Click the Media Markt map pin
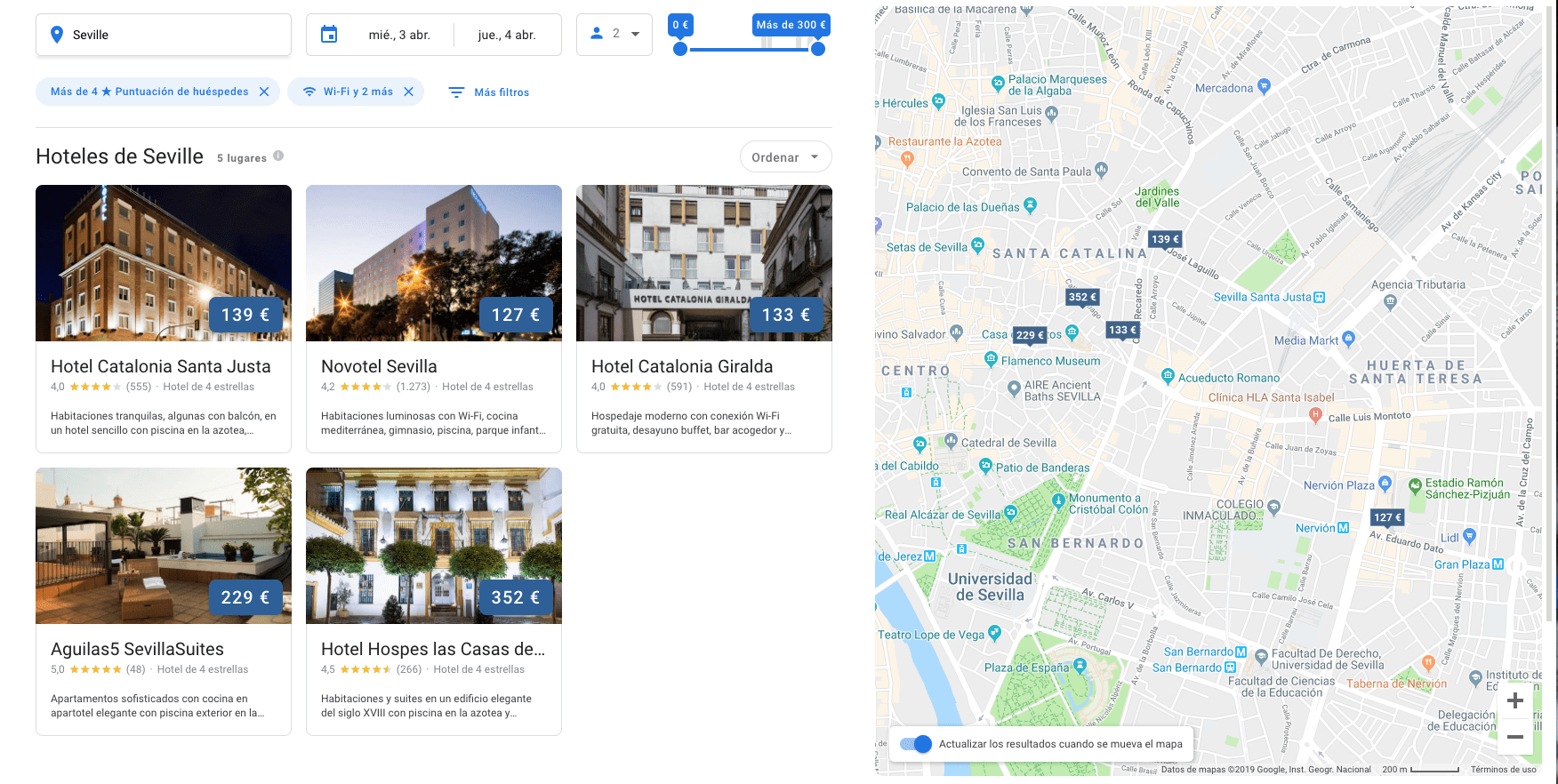Screen dimensions: 1558x784 pos(1348,338)
